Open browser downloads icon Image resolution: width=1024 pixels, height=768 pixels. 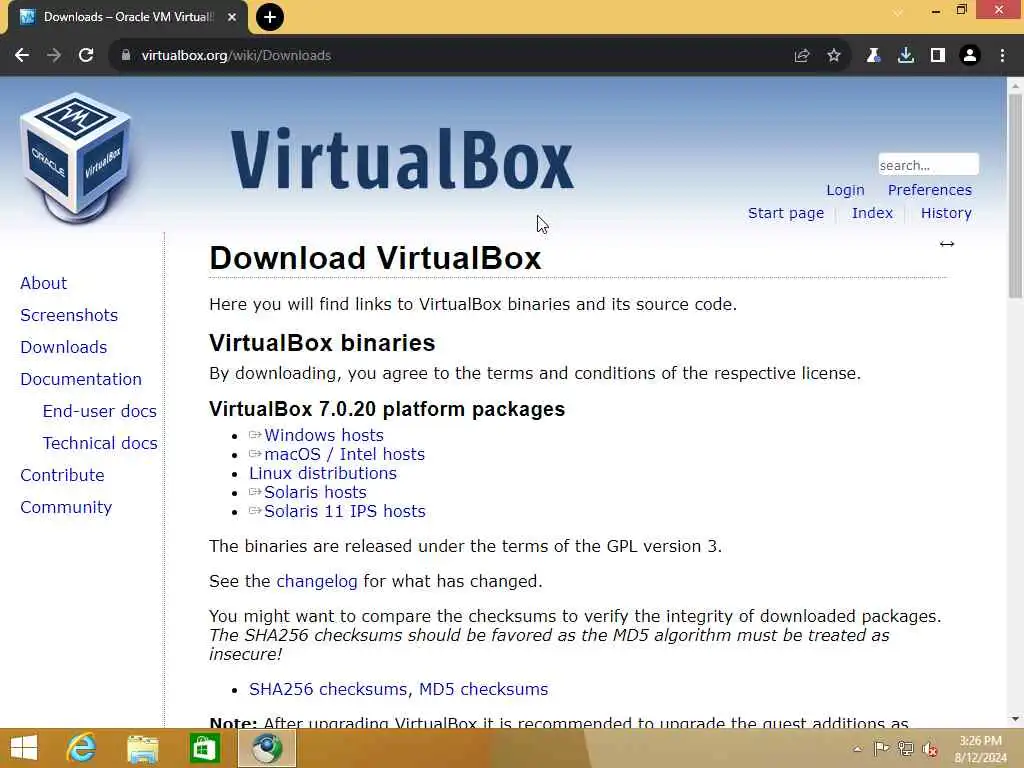tap(906, 56)
